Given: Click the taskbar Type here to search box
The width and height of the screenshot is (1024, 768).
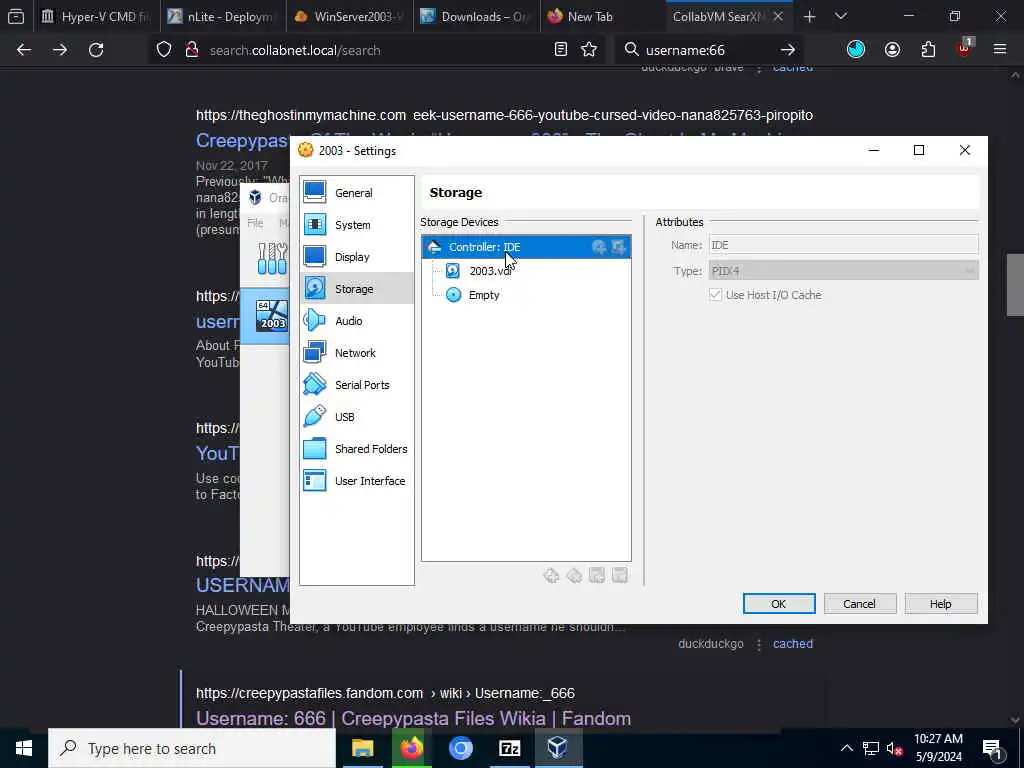Looking at the screenshot, I should click(x=192, y=748).
